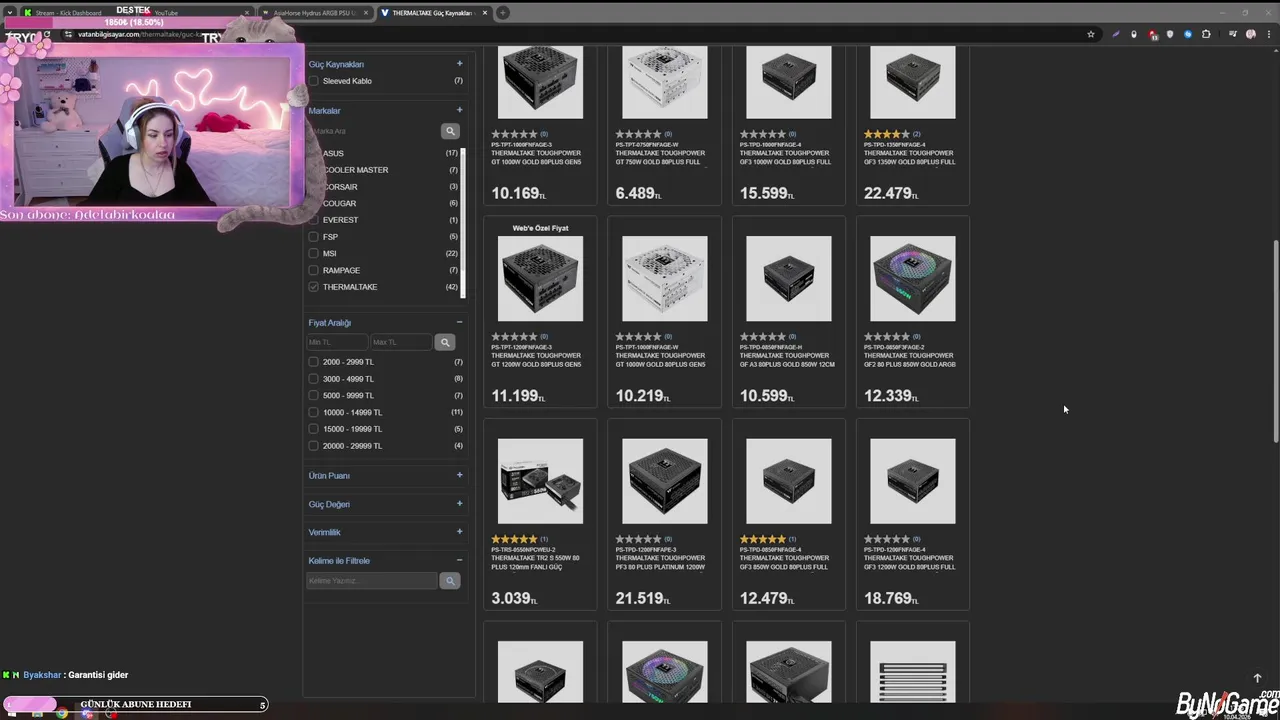This screenshot has height=720, width=1280.
Task: Click the Max TL price input field
Action: [x=401, y=342]
